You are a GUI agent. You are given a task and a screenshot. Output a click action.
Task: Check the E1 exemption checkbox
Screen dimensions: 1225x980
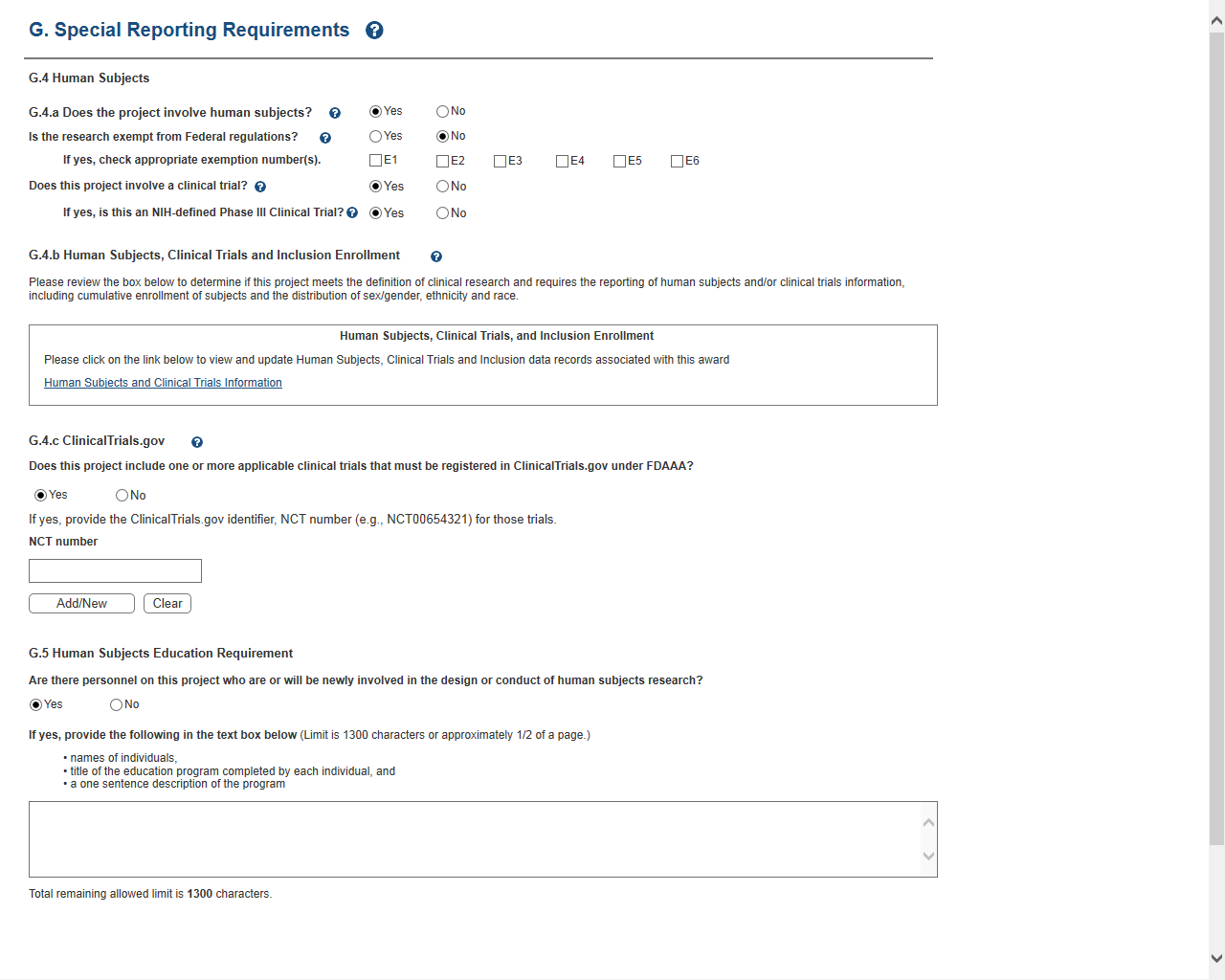[375, 161]
